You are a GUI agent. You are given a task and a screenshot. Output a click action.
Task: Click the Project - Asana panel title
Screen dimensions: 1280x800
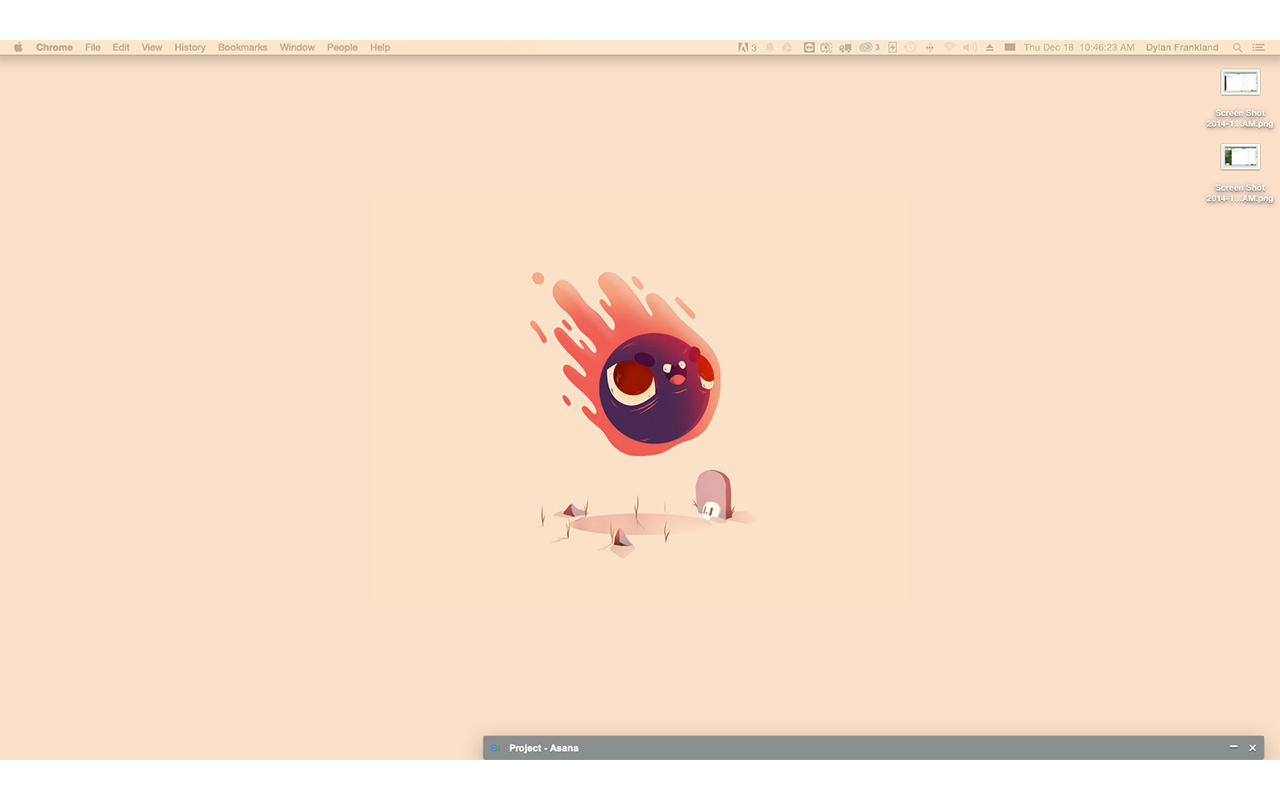543,748
